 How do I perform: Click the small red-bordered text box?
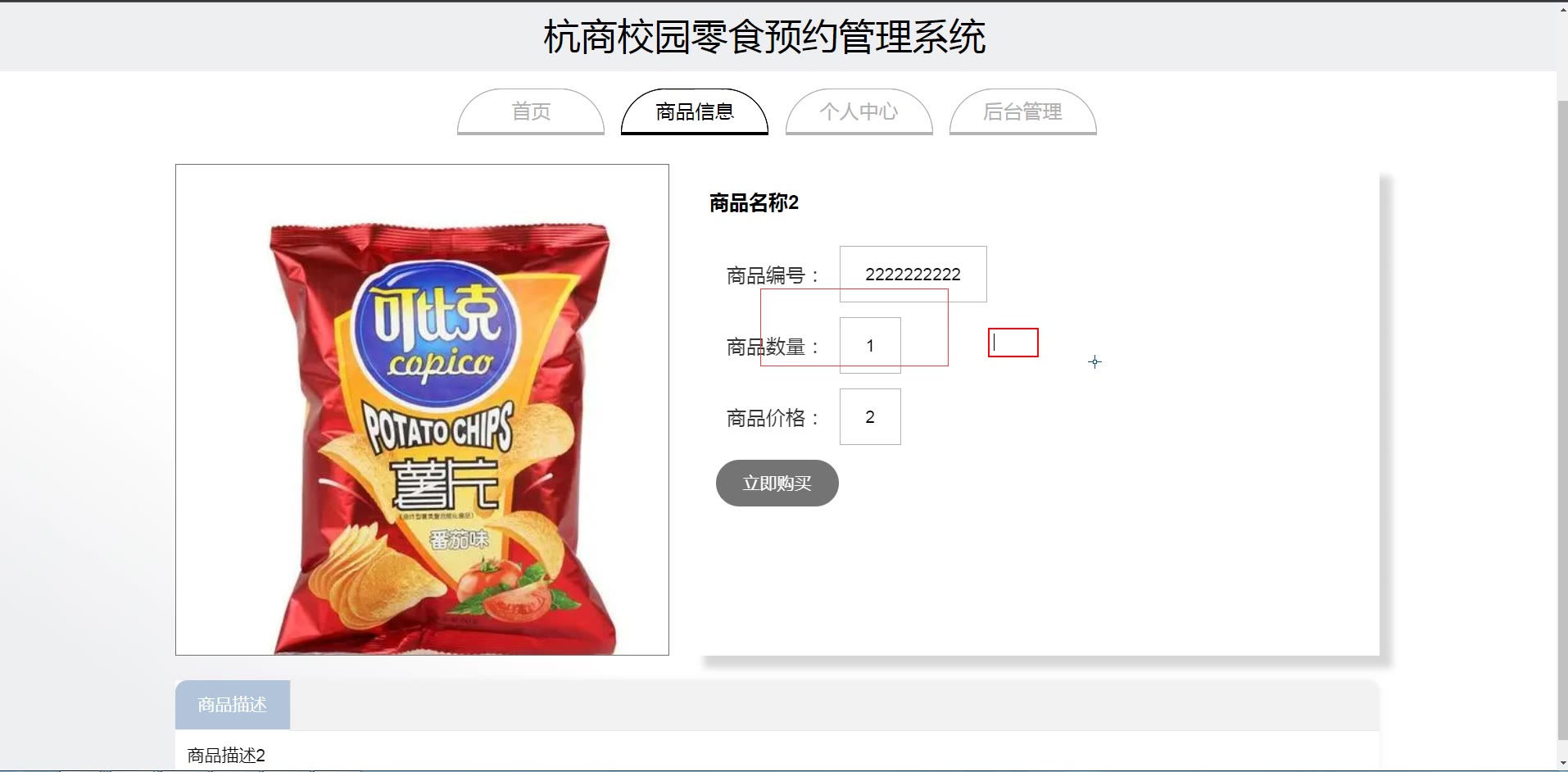point(1013,343)
